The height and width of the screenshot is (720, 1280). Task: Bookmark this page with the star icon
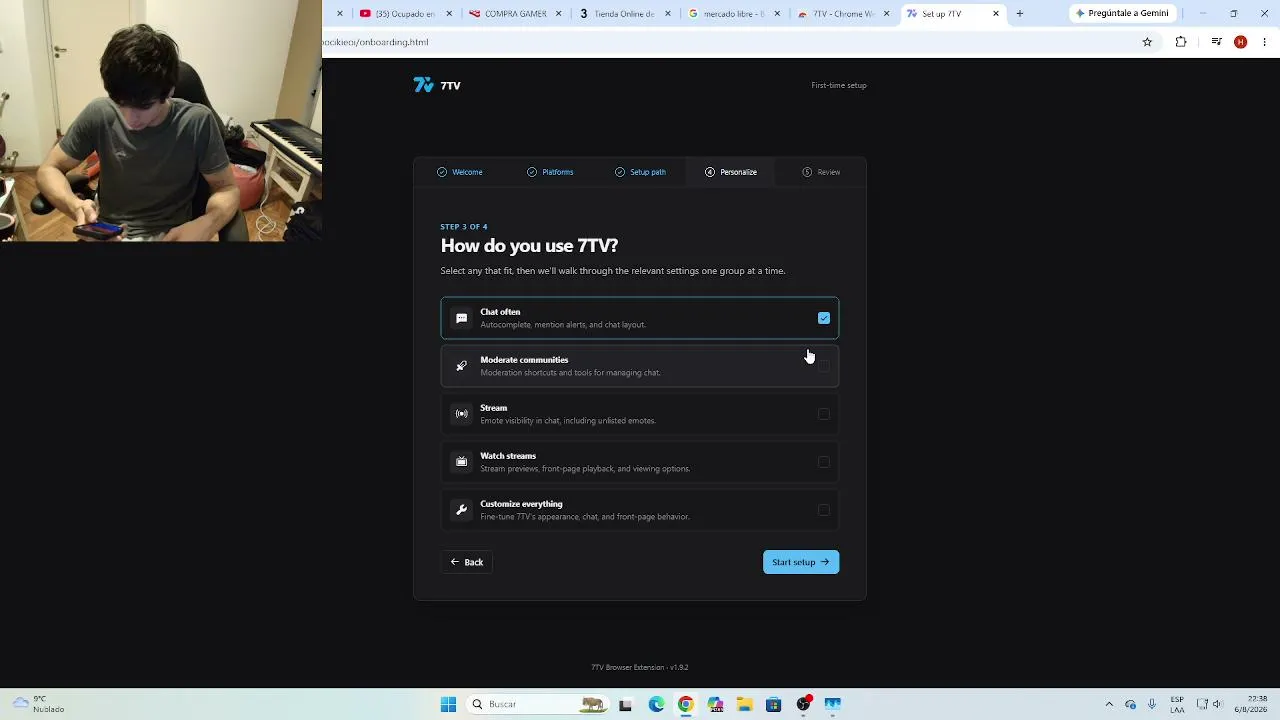tap(1147, 42)
